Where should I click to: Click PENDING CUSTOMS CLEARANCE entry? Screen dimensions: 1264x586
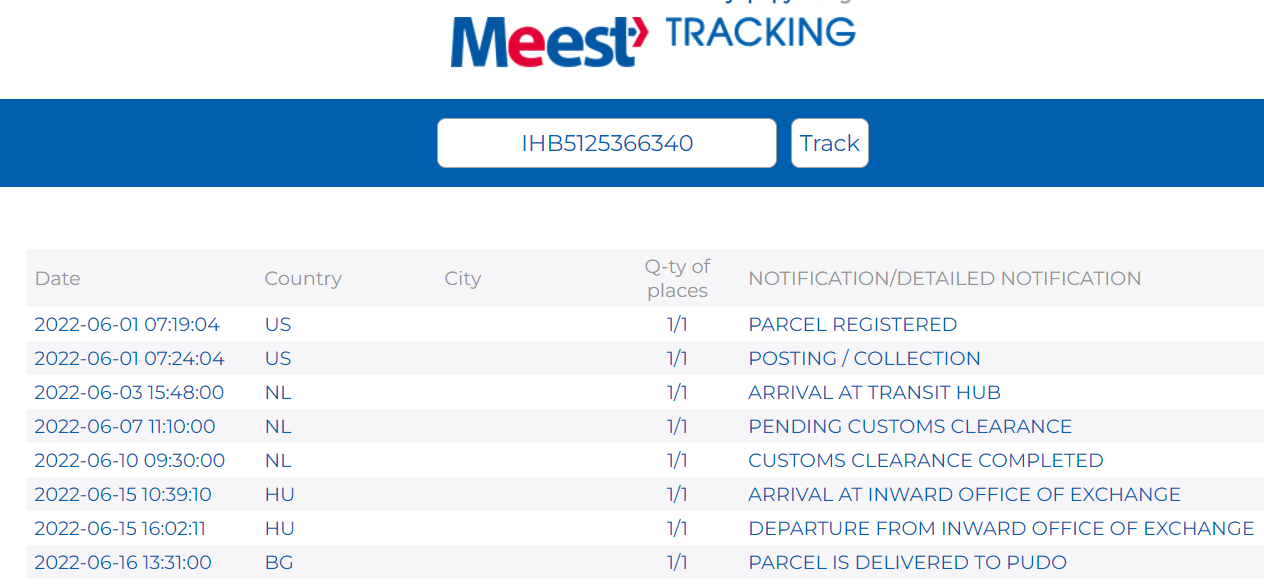point(909,427)
